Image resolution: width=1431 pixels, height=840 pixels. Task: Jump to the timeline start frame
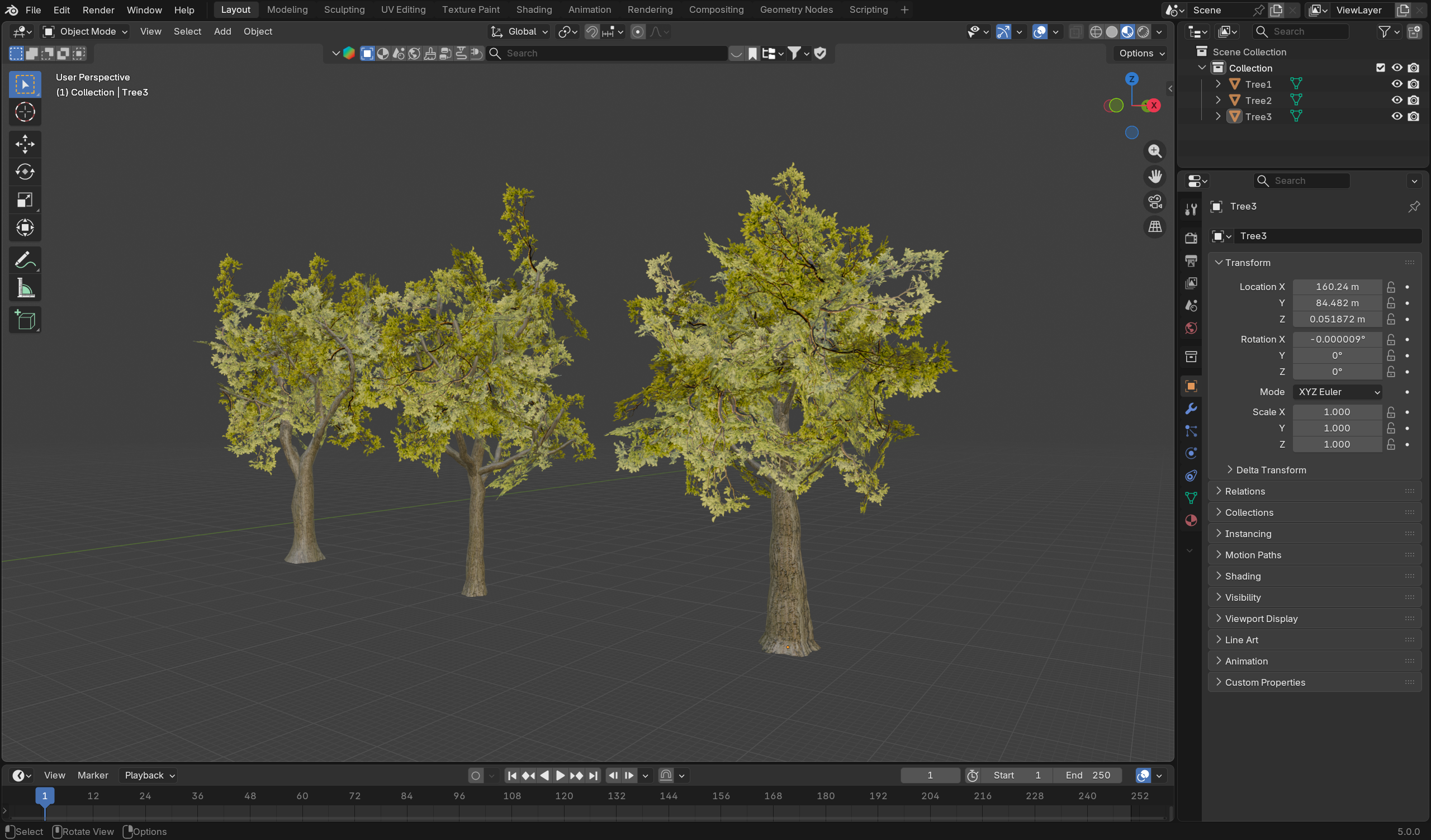point(511,775)
